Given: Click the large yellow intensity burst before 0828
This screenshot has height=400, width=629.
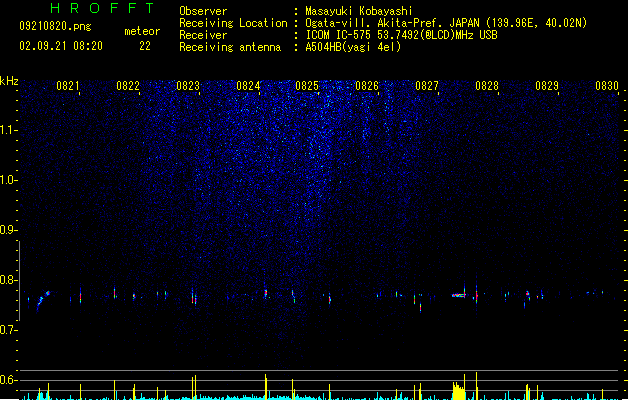Looking at the screenshot, I should pyautogui.click(x=459, y=391).
